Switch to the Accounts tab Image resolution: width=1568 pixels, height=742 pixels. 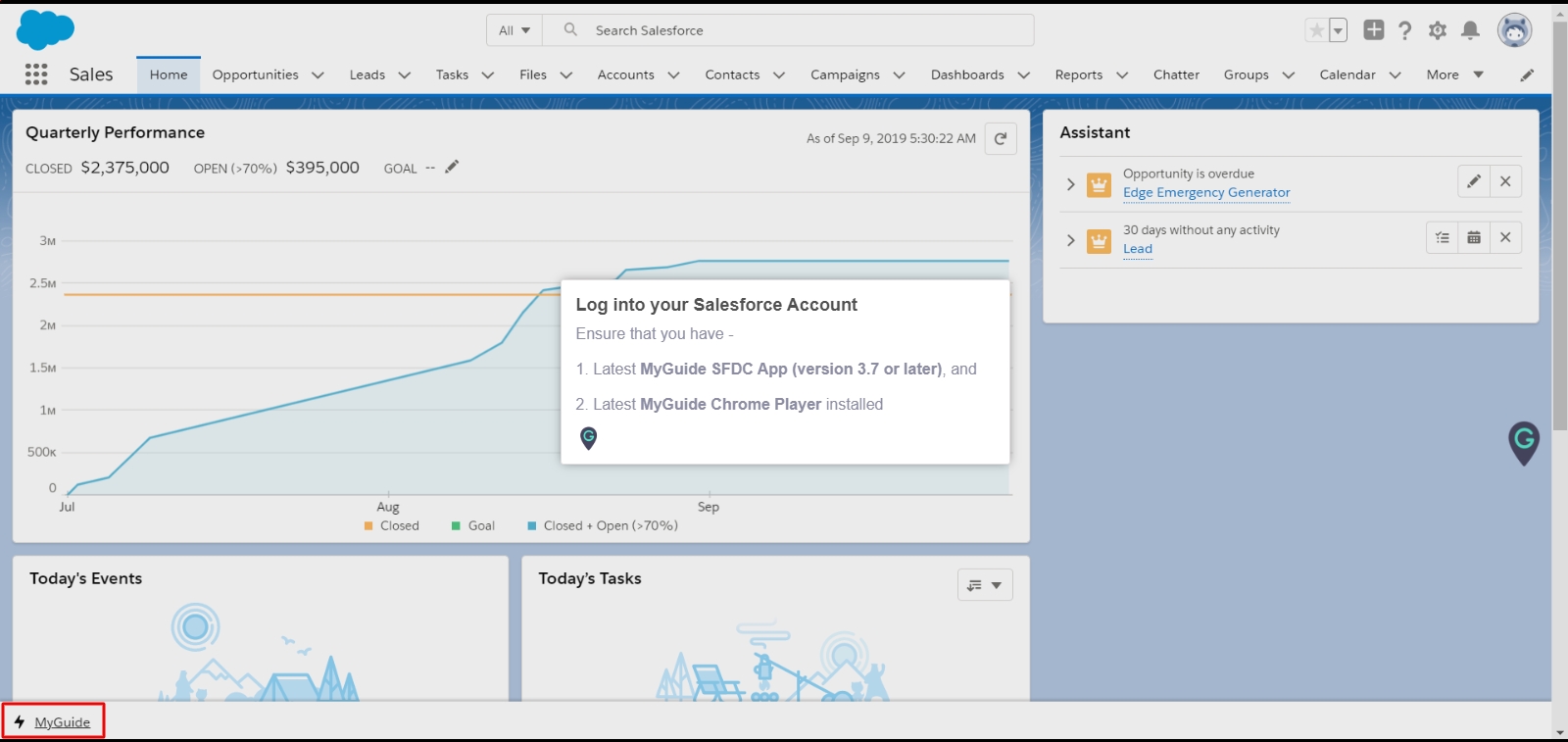point(626,74)
